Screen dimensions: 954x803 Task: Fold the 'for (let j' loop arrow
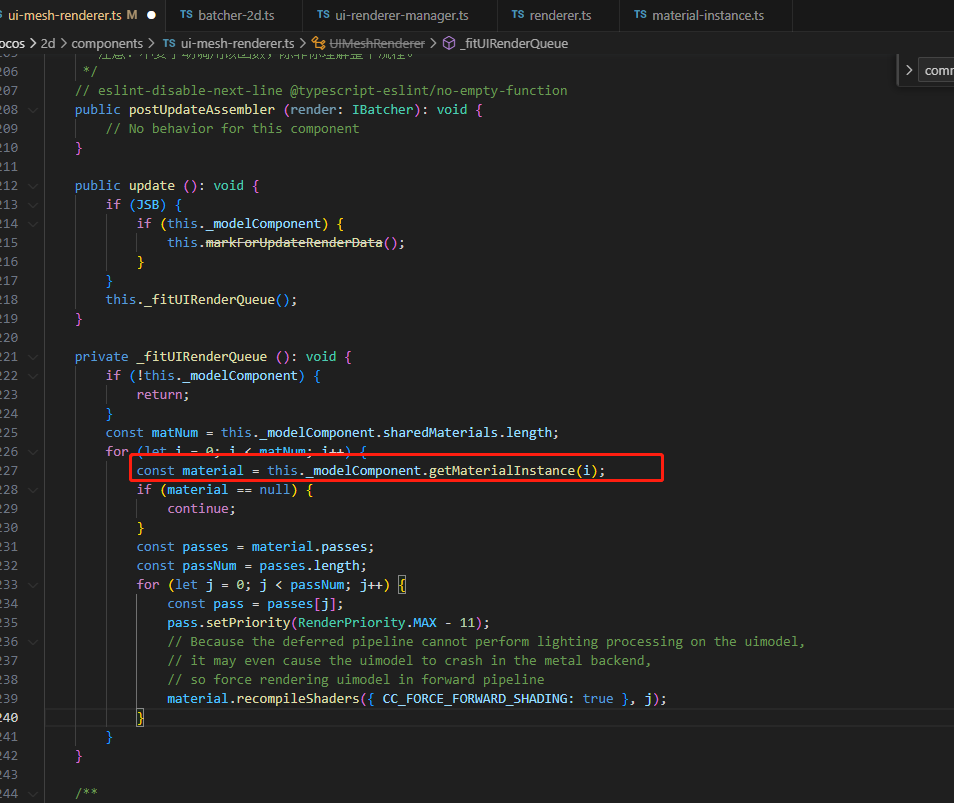[33, 585]
